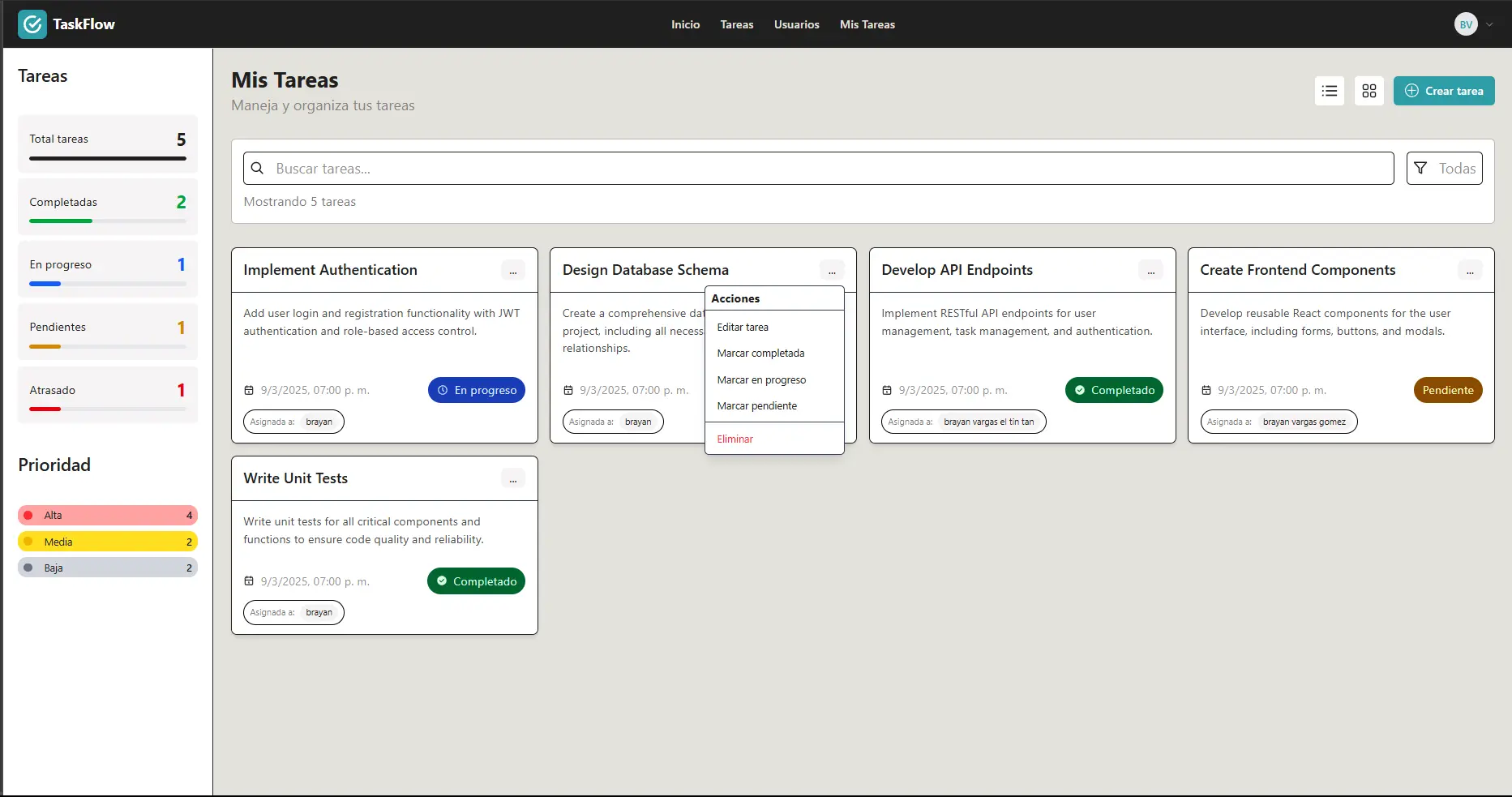Click the Crear tarea button

1444,91
